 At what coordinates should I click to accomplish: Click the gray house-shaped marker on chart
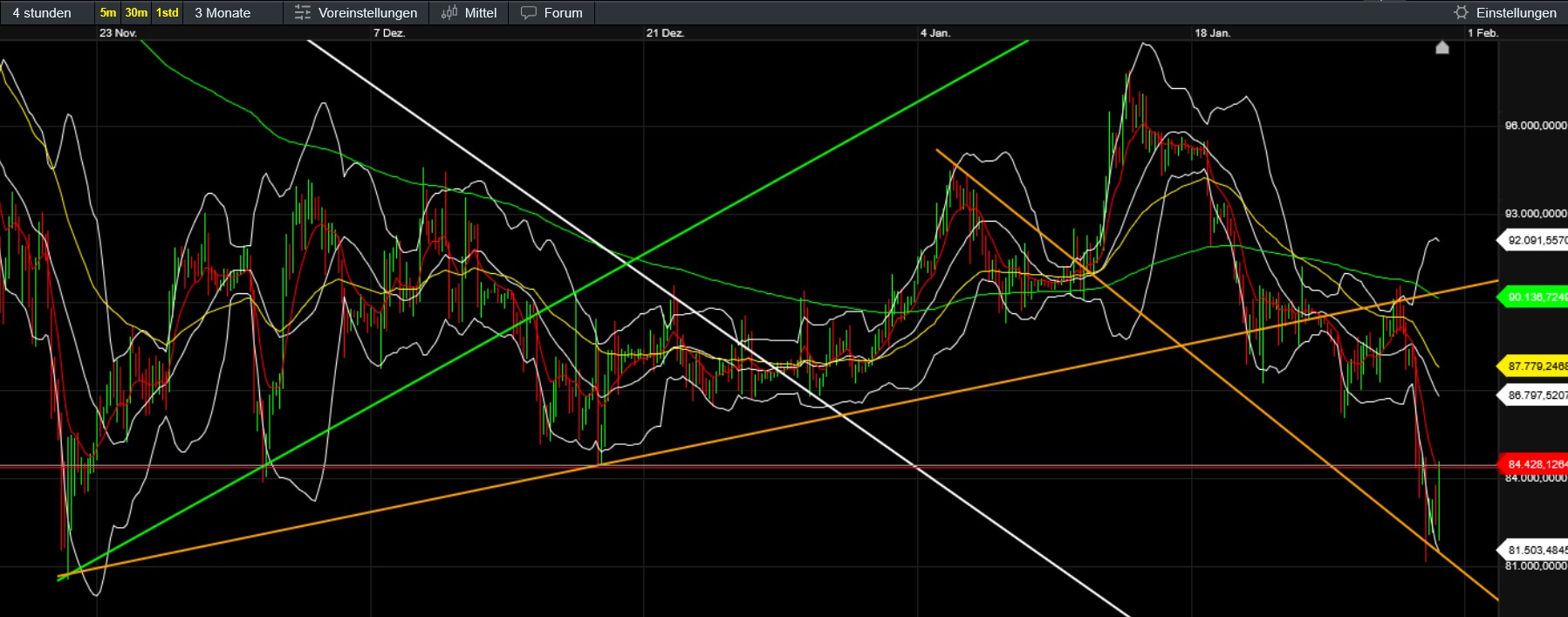tap(1441, 47)
